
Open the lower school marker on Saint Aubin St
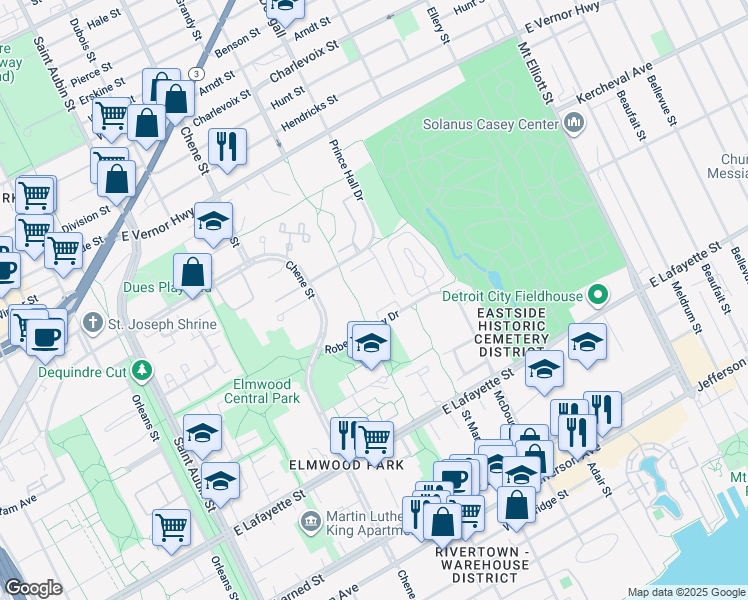220,482
